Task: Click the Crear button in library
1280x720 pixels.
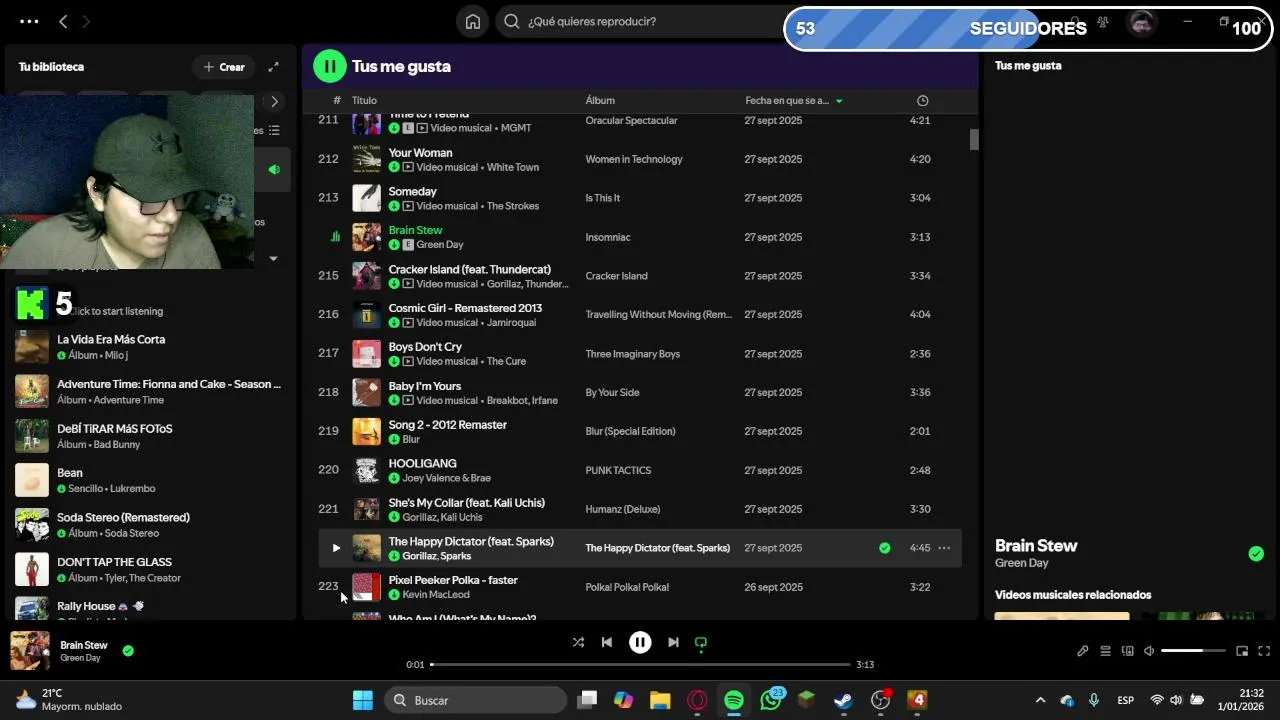Action: 223,67
